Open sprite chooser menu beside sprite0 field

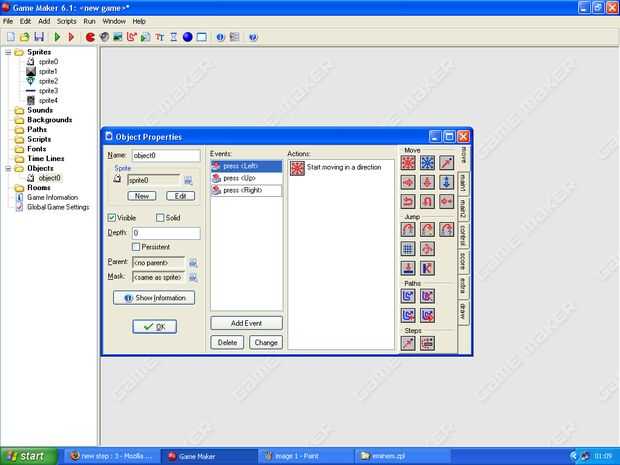point(188,181)
